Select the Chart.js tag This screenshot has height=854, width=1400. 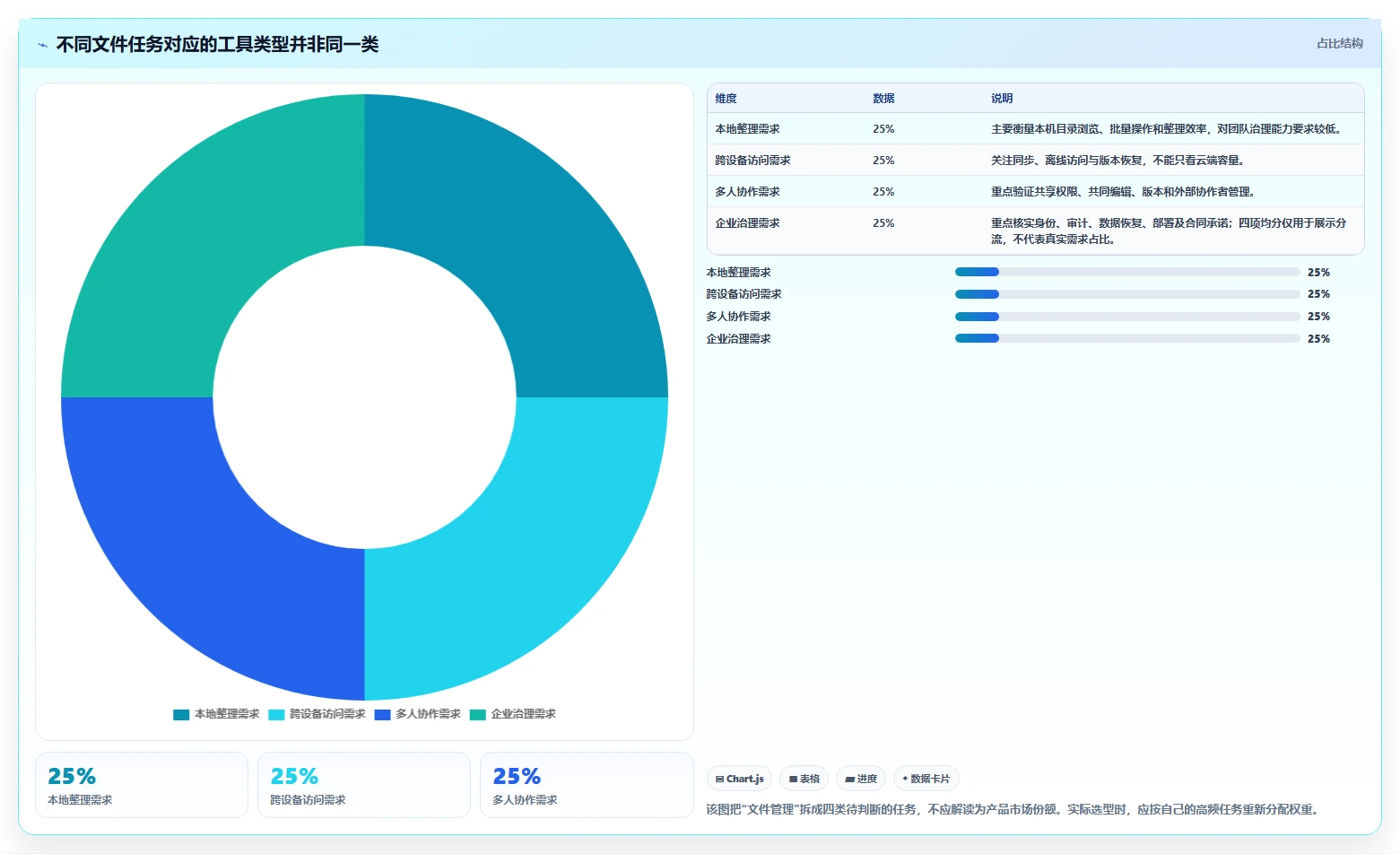(739, 779)
